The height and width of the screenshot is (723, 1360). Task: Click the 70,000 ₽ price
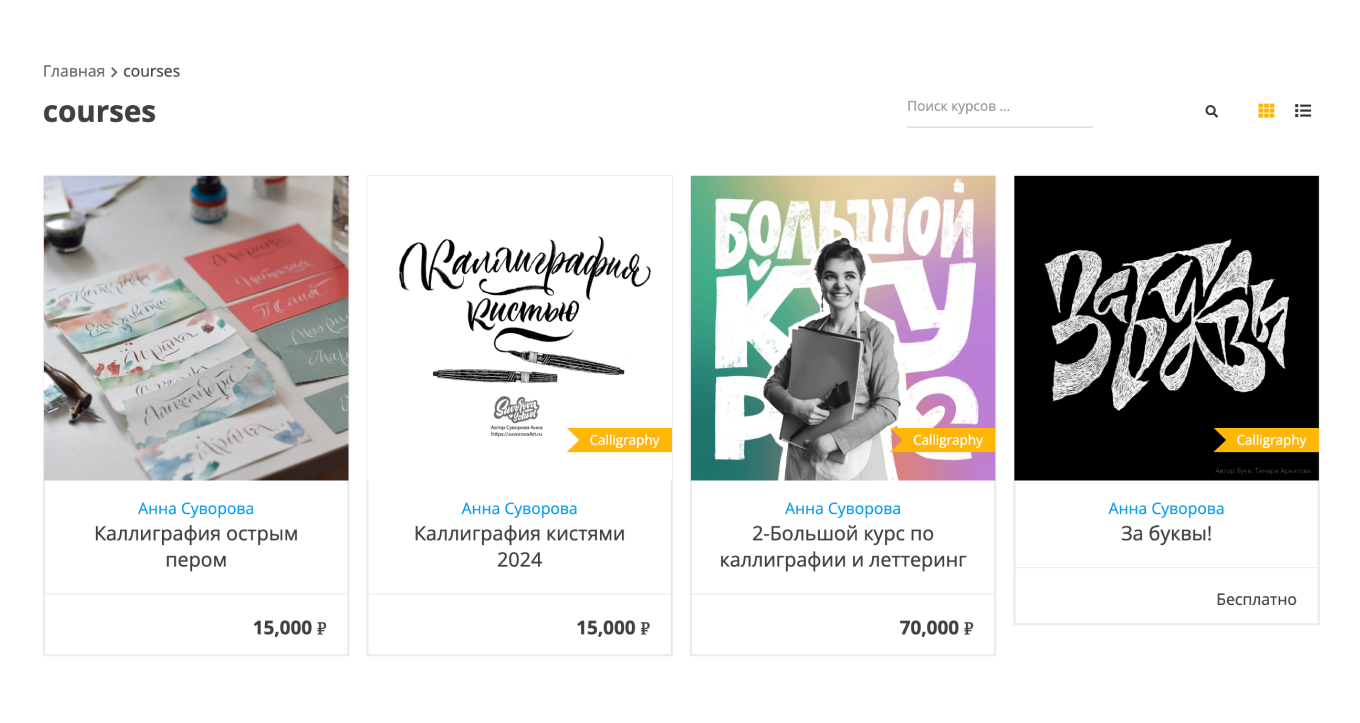(935, 628)
